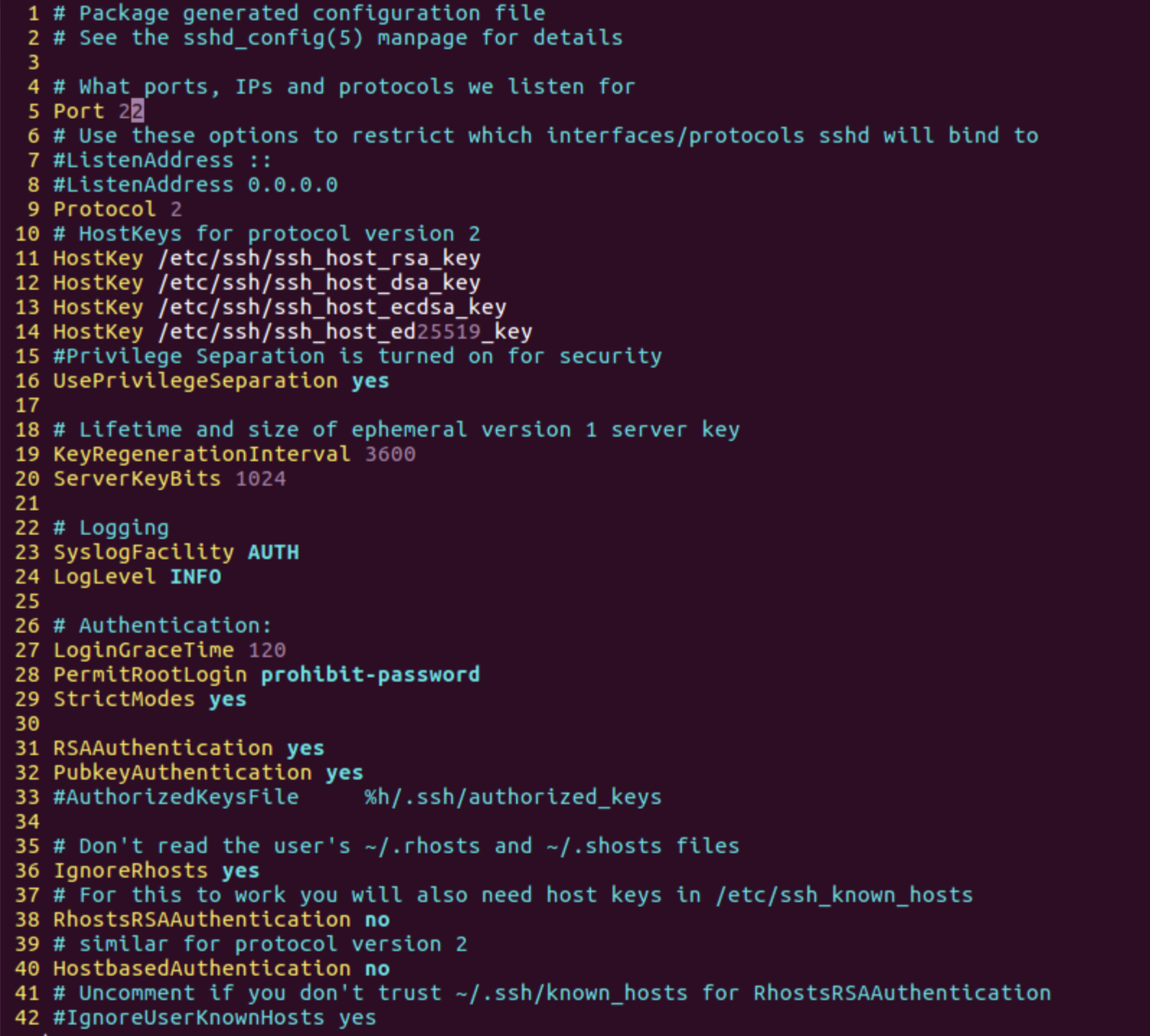The image size is (1150, 1036).
Task: Click the Protocol 2 setting line
Action: pos(117,209)
